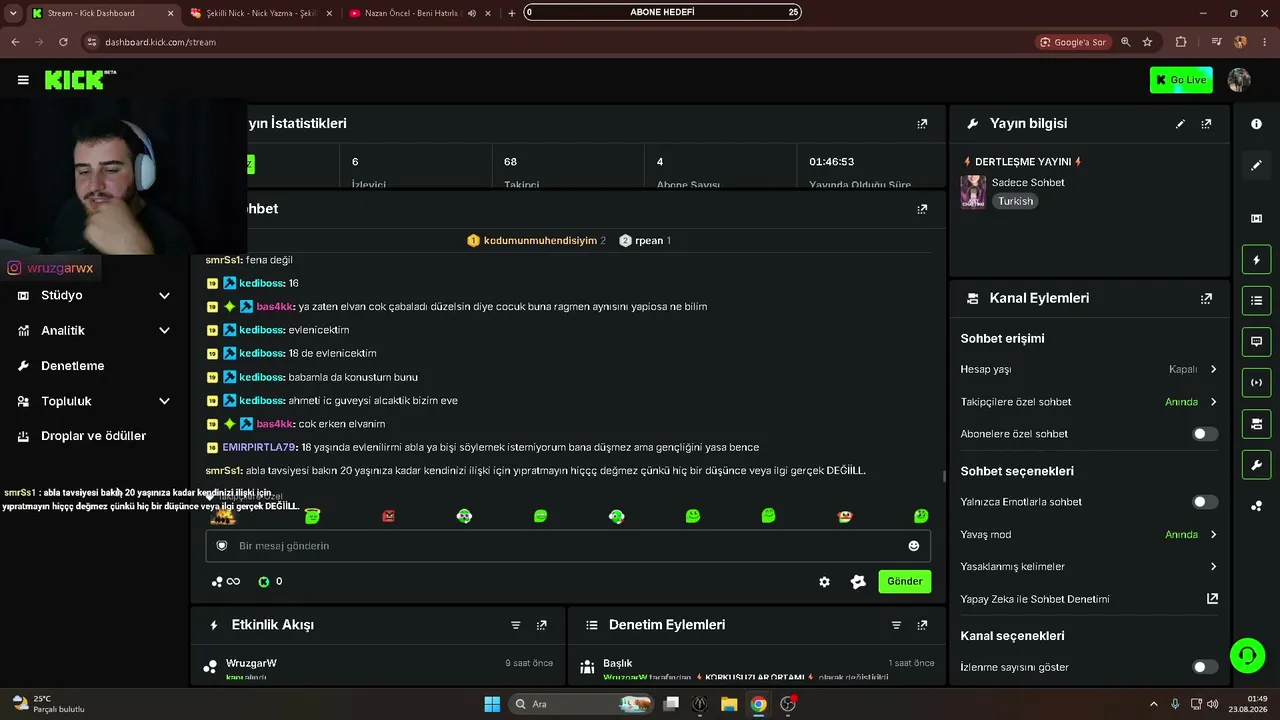This screenshot has height=720, width=1280.
Task: Pop out the Yayın İstatistikleri panel
Action: pyautogui.click(x=922, y=124)
